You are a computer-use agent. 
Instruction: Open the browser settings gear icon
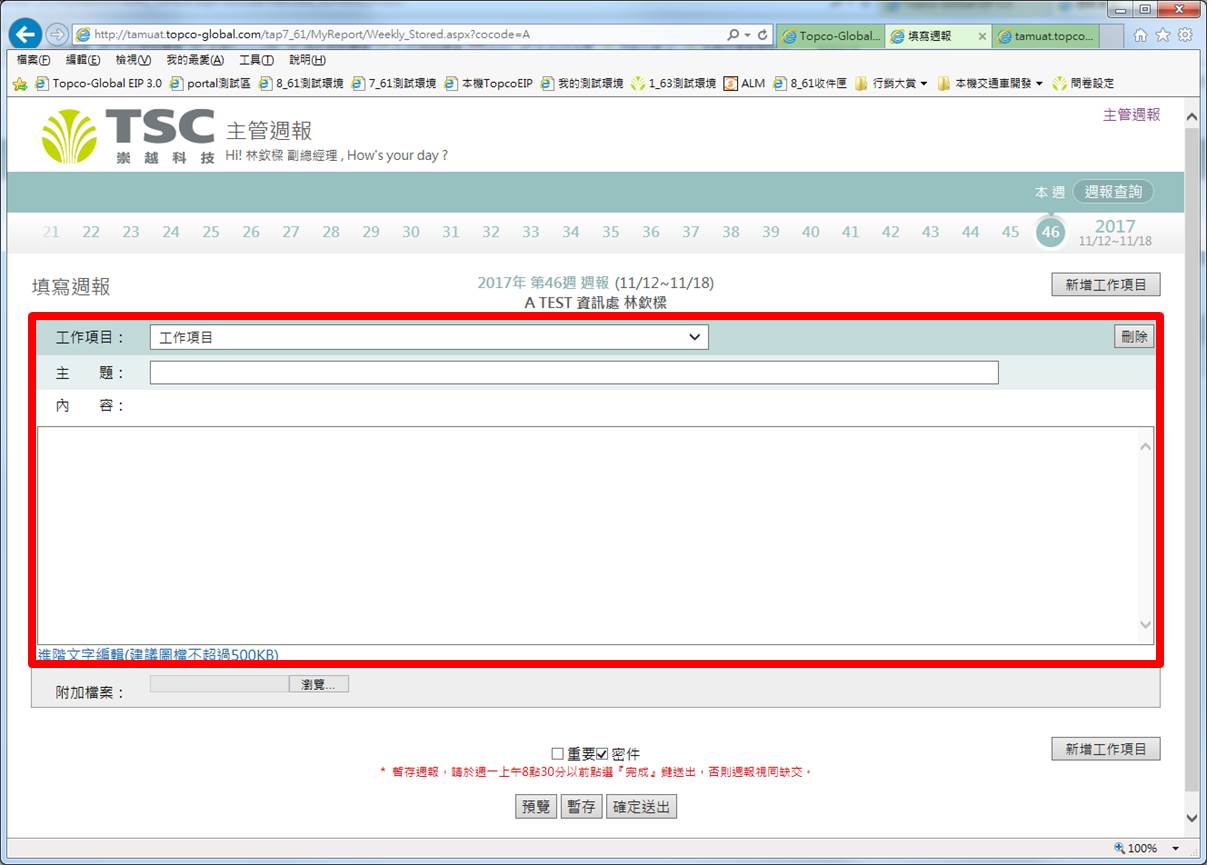point(1185,35)
